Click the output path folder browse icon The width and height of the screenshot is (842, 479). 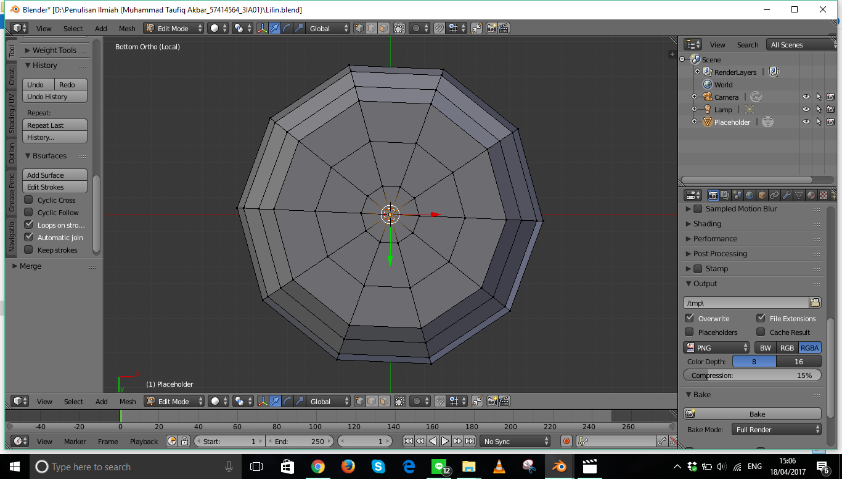pos(815,302)
